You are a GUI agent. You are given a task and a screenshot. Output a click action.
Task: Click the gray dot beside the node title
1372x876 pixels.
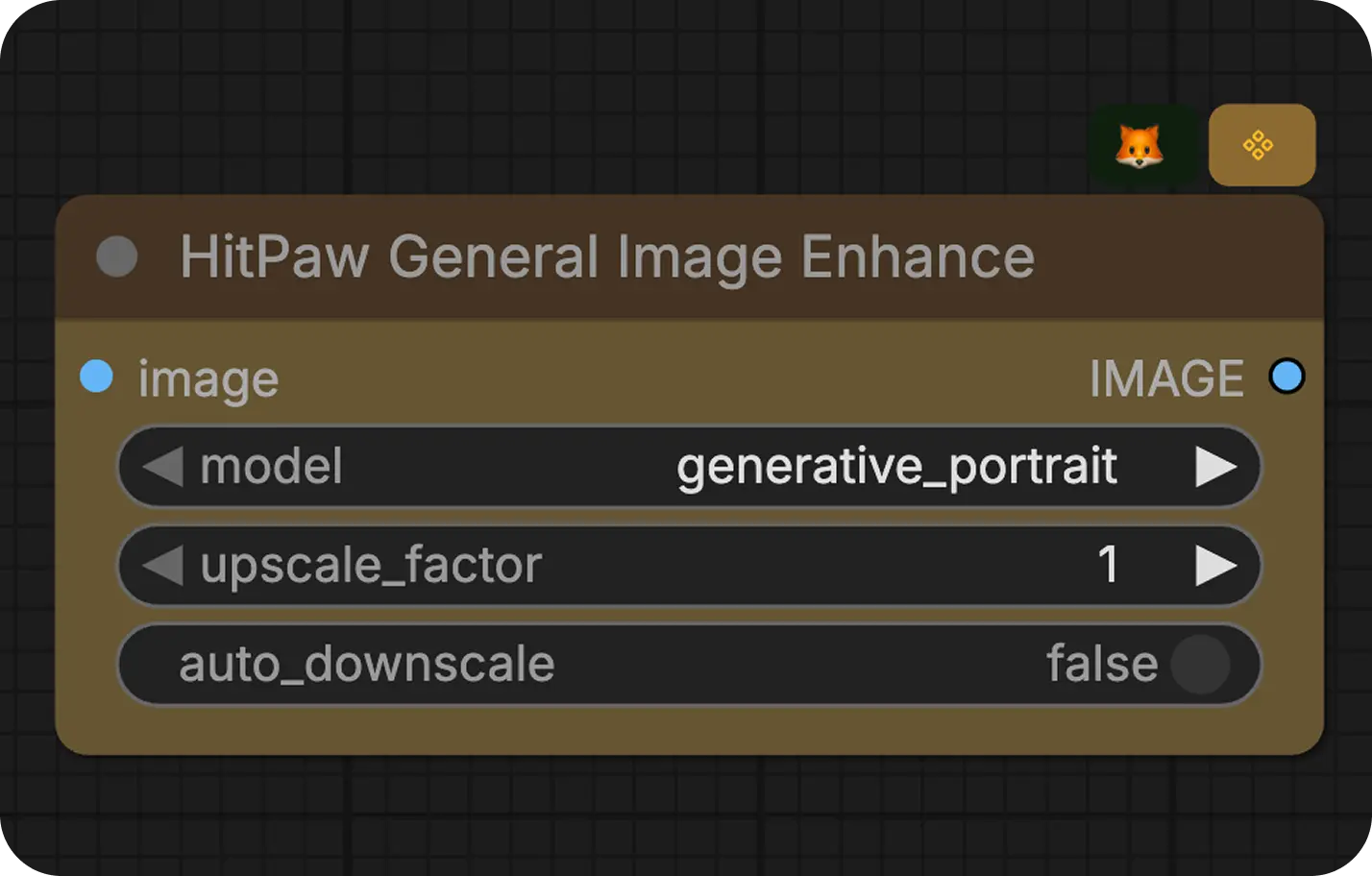tap(116, 256)
